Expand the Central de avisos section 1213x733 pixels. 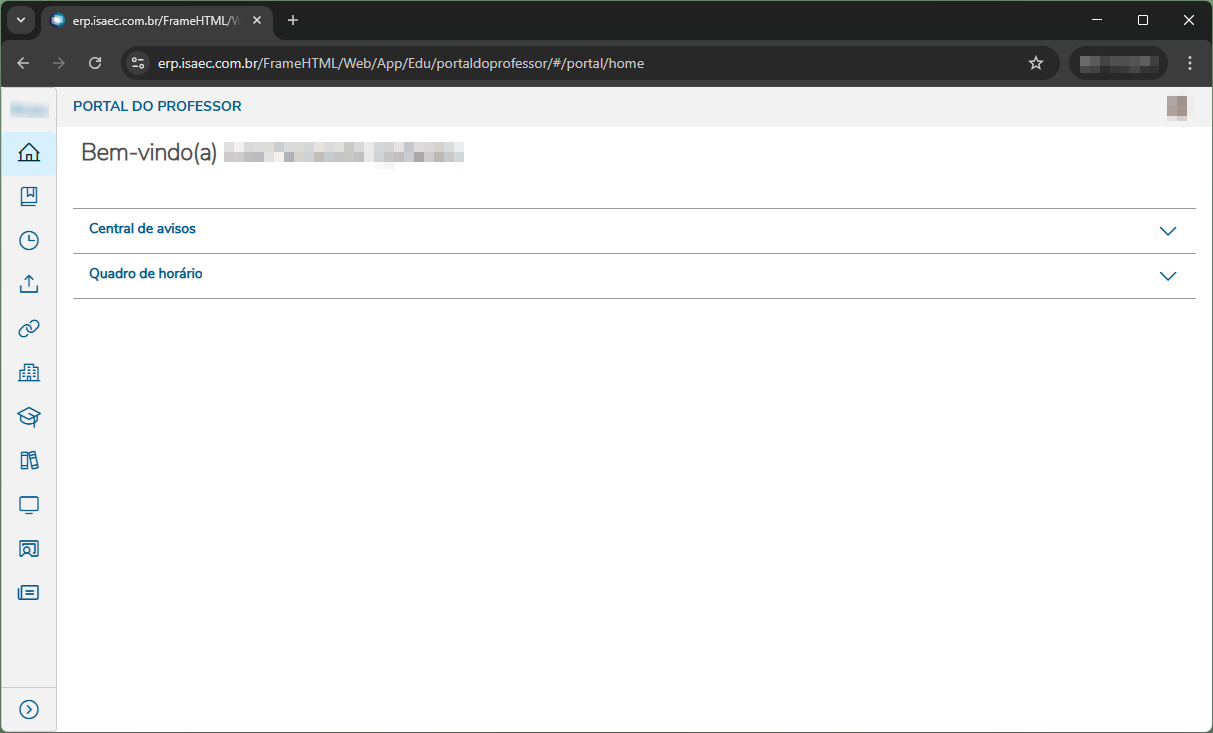pyautogui.click(x=1167, y=230)
